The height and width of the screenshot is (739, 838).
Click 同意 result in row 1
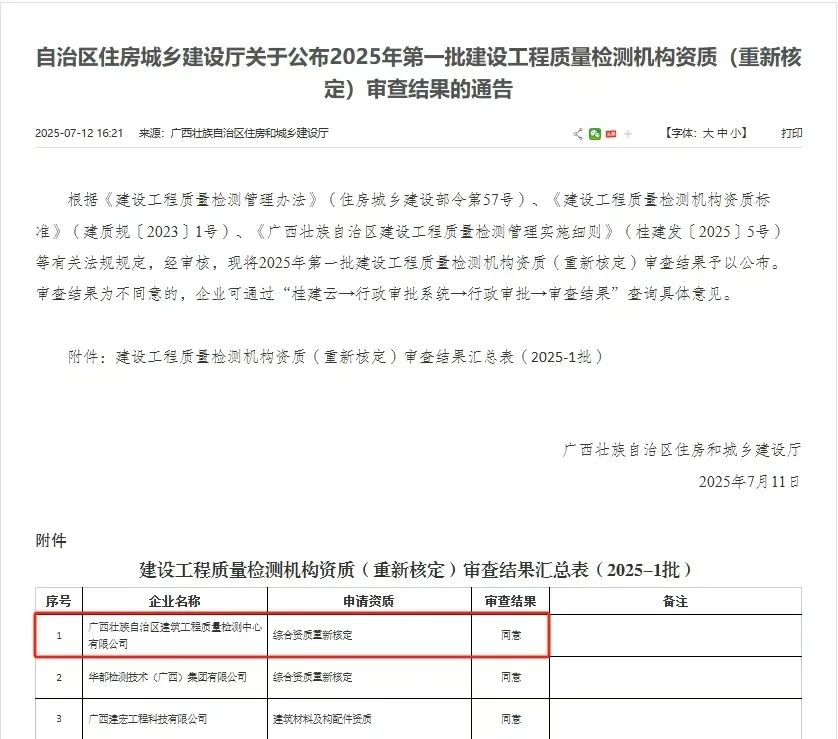tap(511, 635)
